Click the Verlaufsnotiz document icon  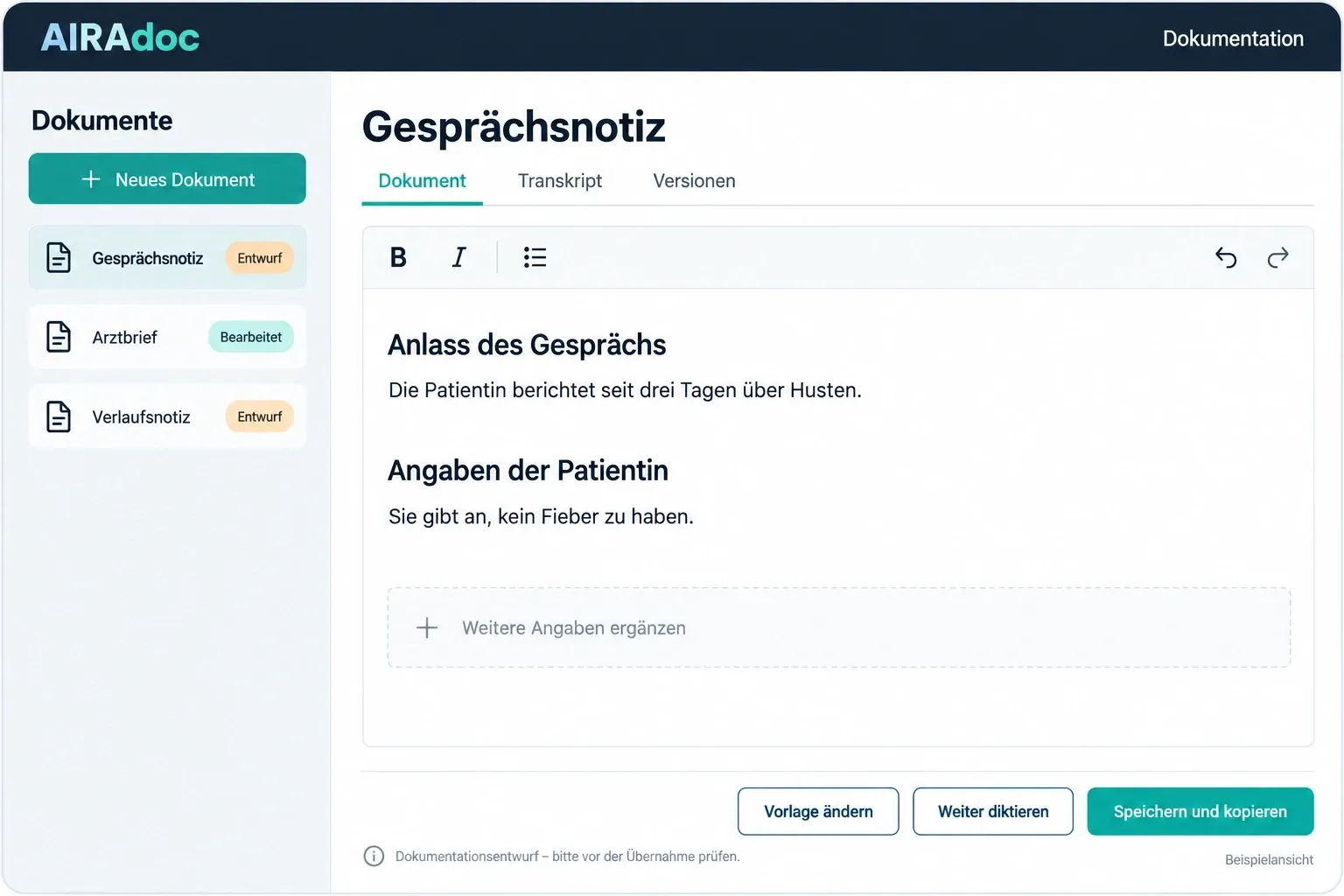pos(59,416)
